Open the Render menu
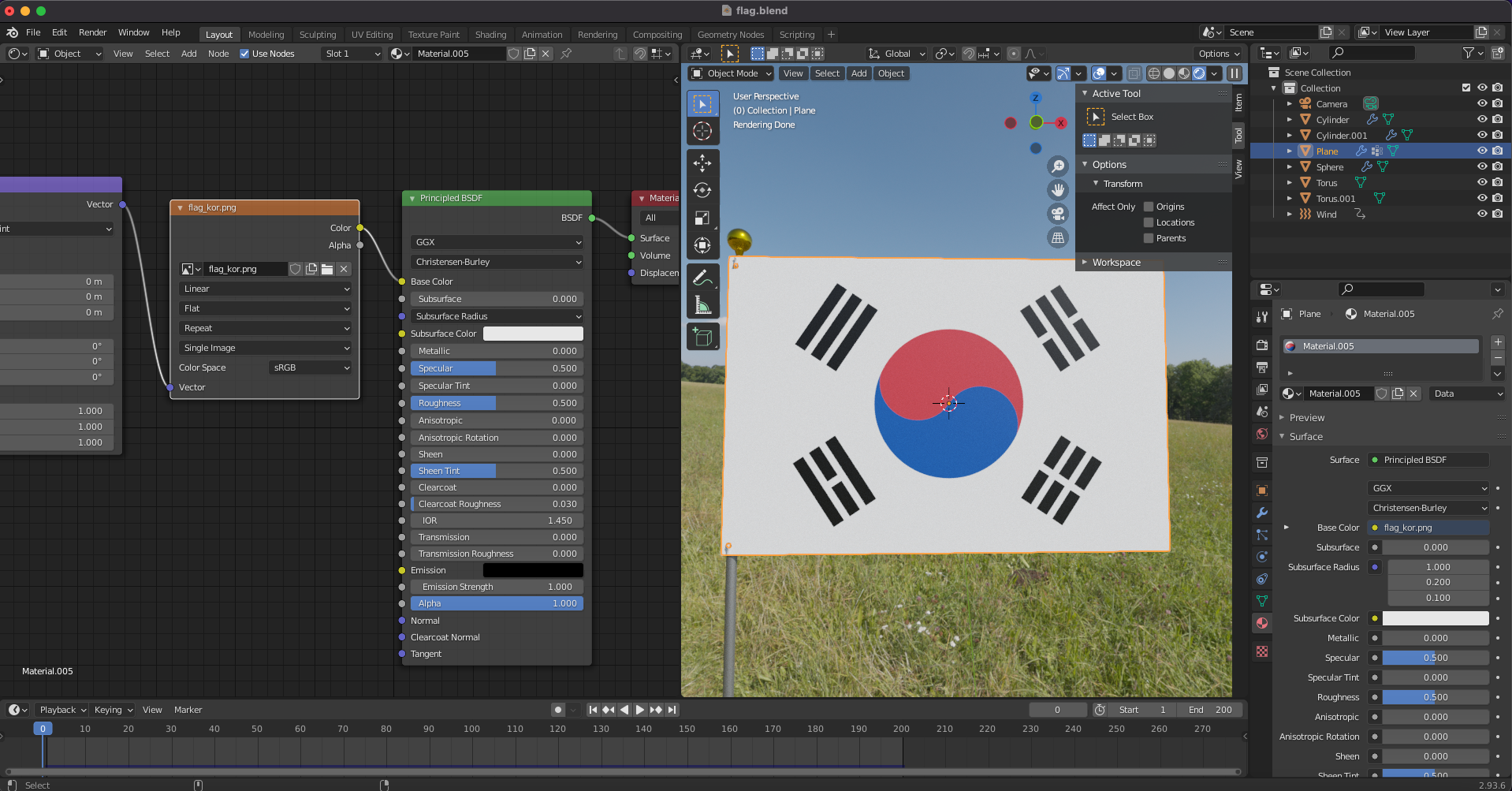Viewport: 1512px width, 791px height. click(92, 32)
